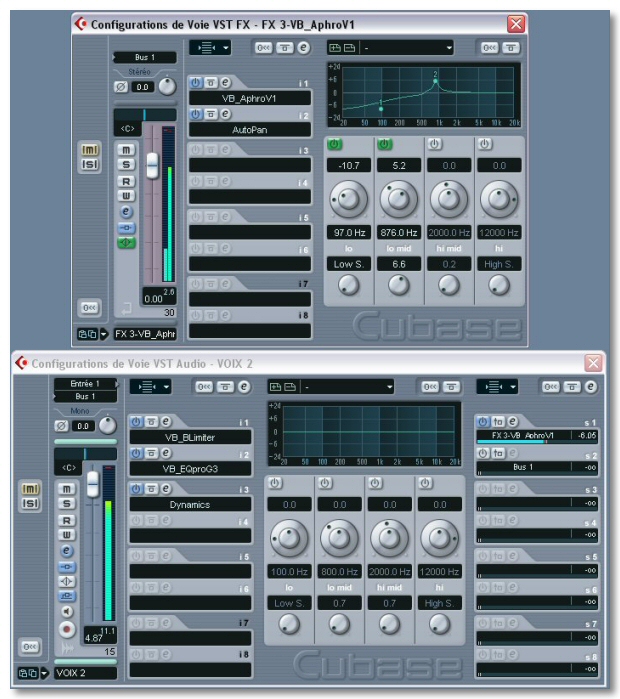Open editor for Dynamics insert
Viewport: 620px width, 699px height.
(166, 489)
